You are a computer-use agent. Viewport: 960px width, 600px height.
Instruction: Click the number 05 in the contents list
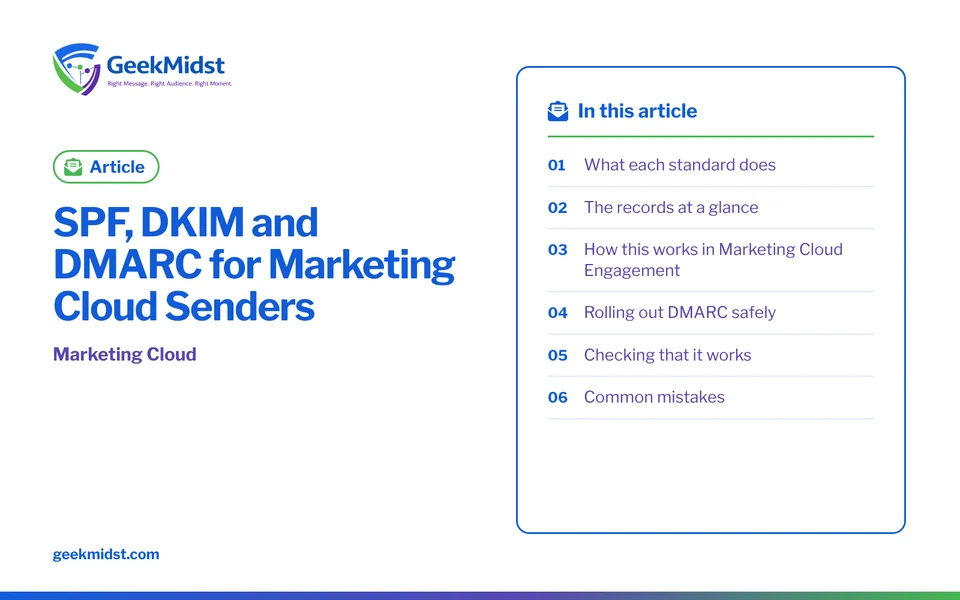[x=557, y=356]
